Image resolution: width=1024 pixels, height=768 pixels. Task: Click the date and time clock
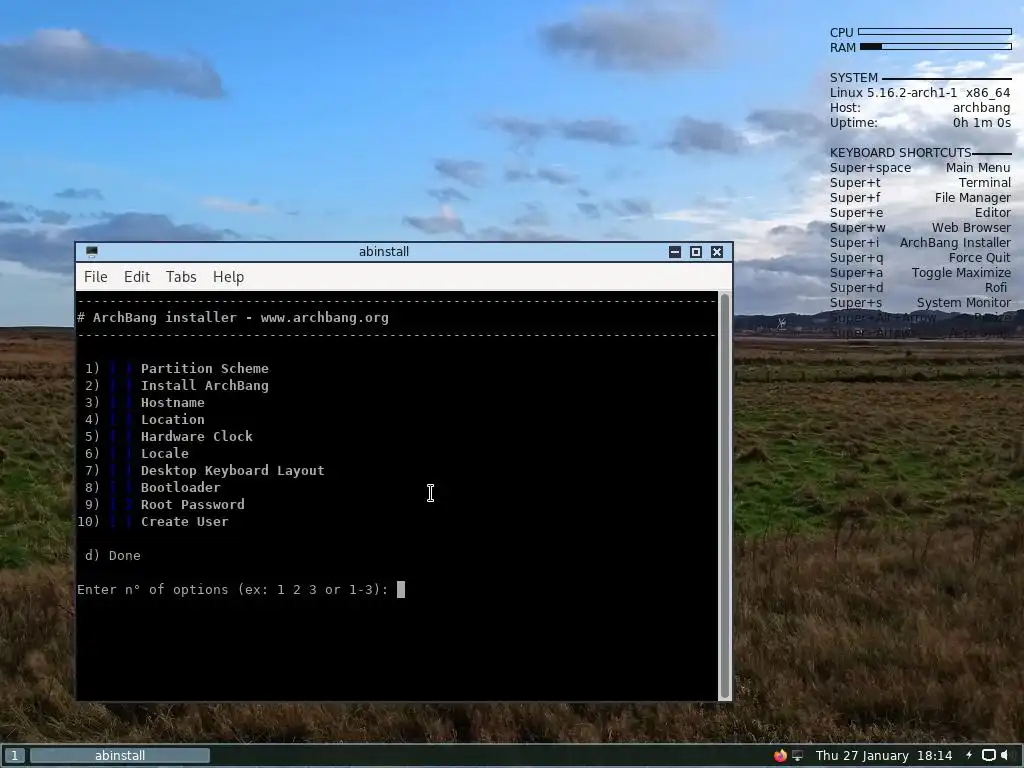884,756
